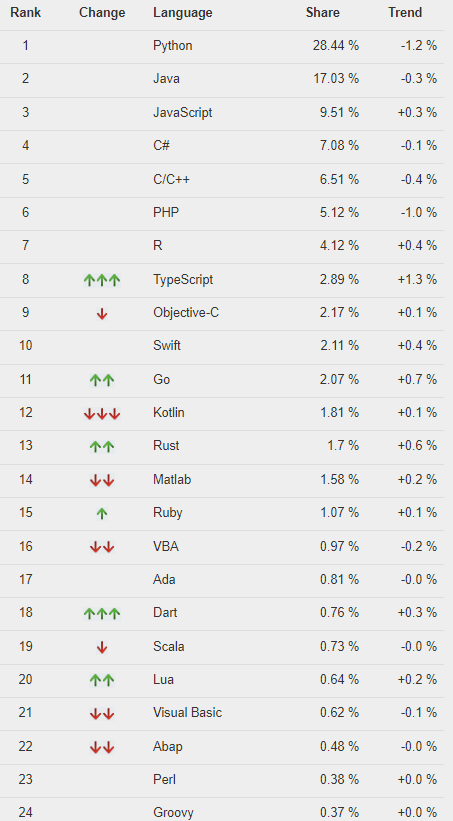Click the triple red down arrows beside Kotlin

point(102,414)
